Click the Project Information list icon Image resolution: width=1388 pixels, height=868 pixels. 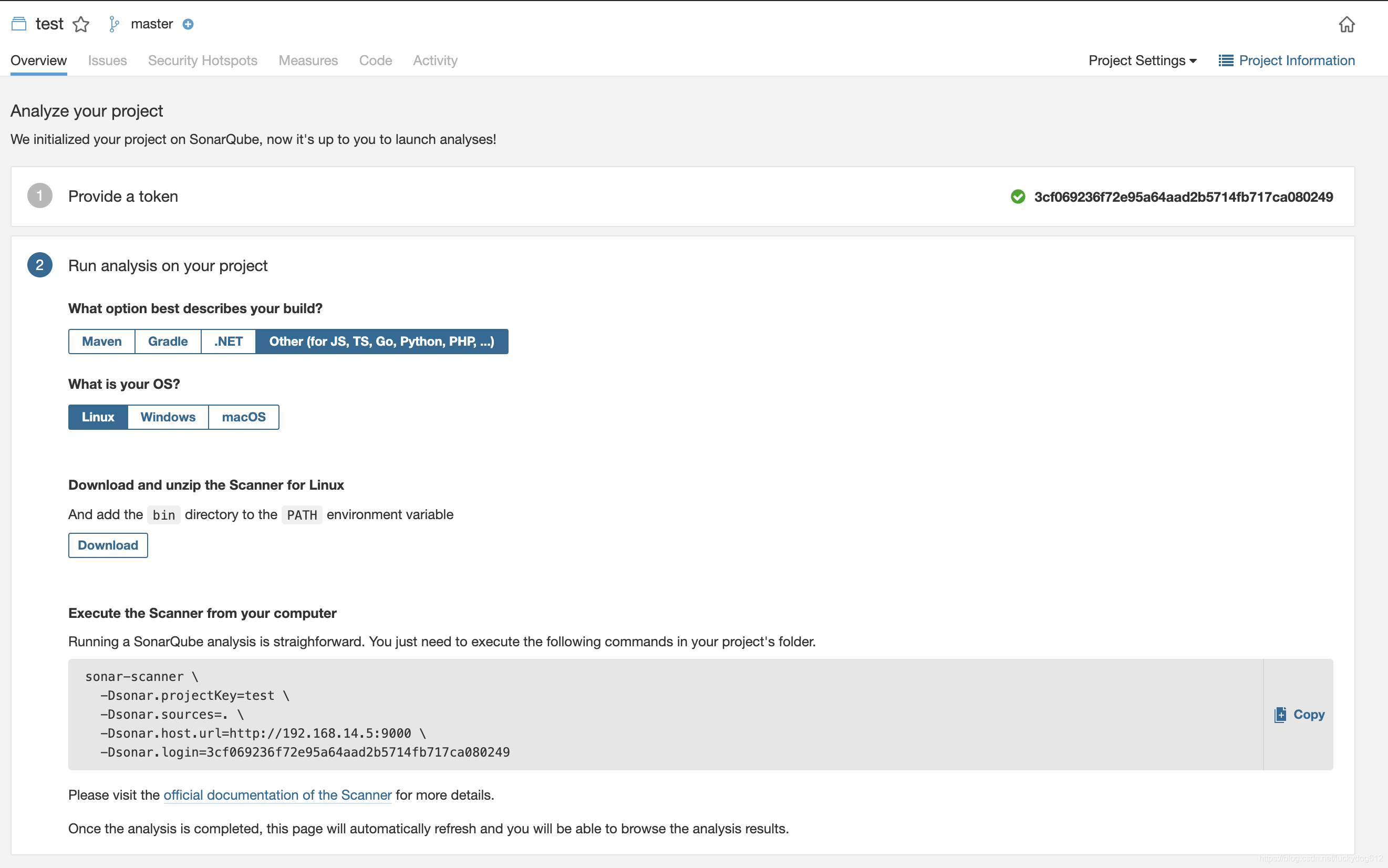(1226, 60)
